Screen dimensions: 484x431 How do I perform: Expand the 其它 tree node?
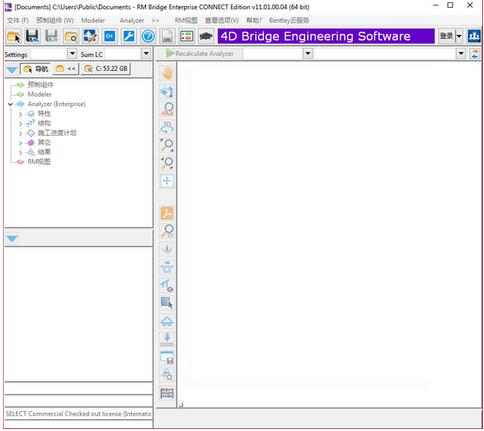tap(20, 143)
